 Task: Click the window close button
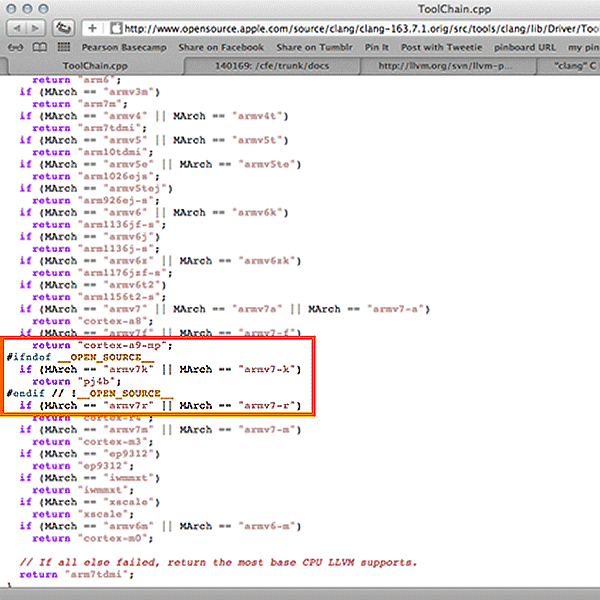point(11,9)
